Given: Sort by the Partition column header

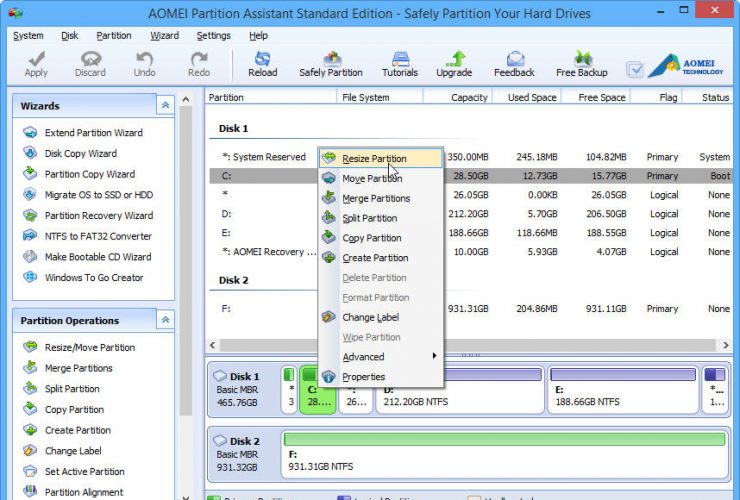Looking at the screenshot, I should point(271,97).
